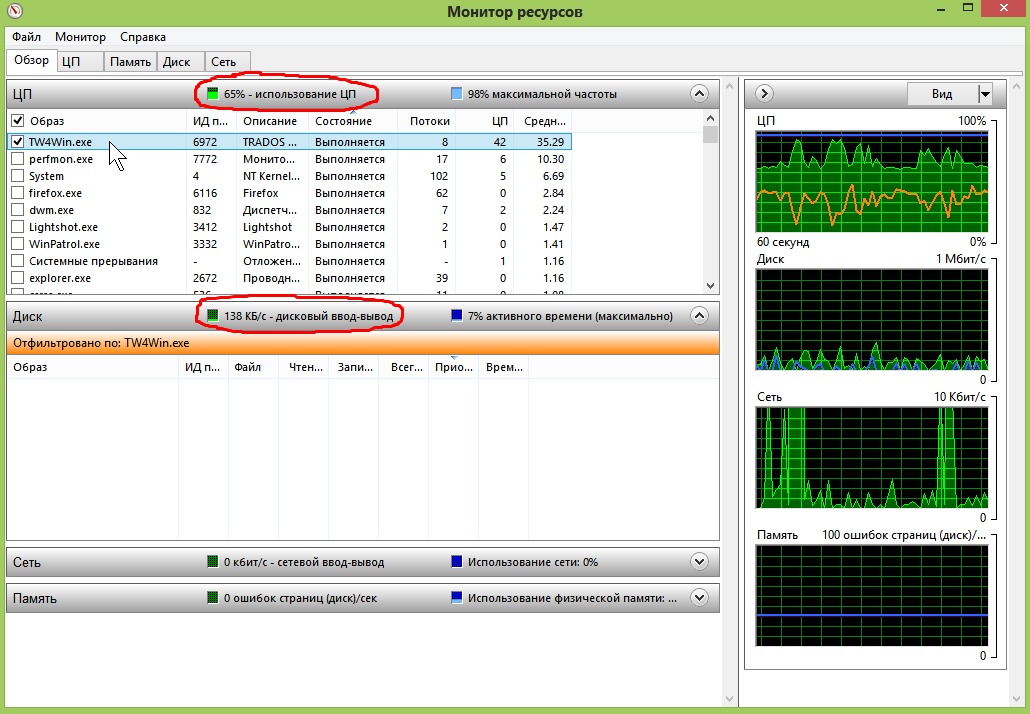Open the Монитор menu
Image resolution: width=1030 pixels, height=714 pixels.
pos(80,37)
